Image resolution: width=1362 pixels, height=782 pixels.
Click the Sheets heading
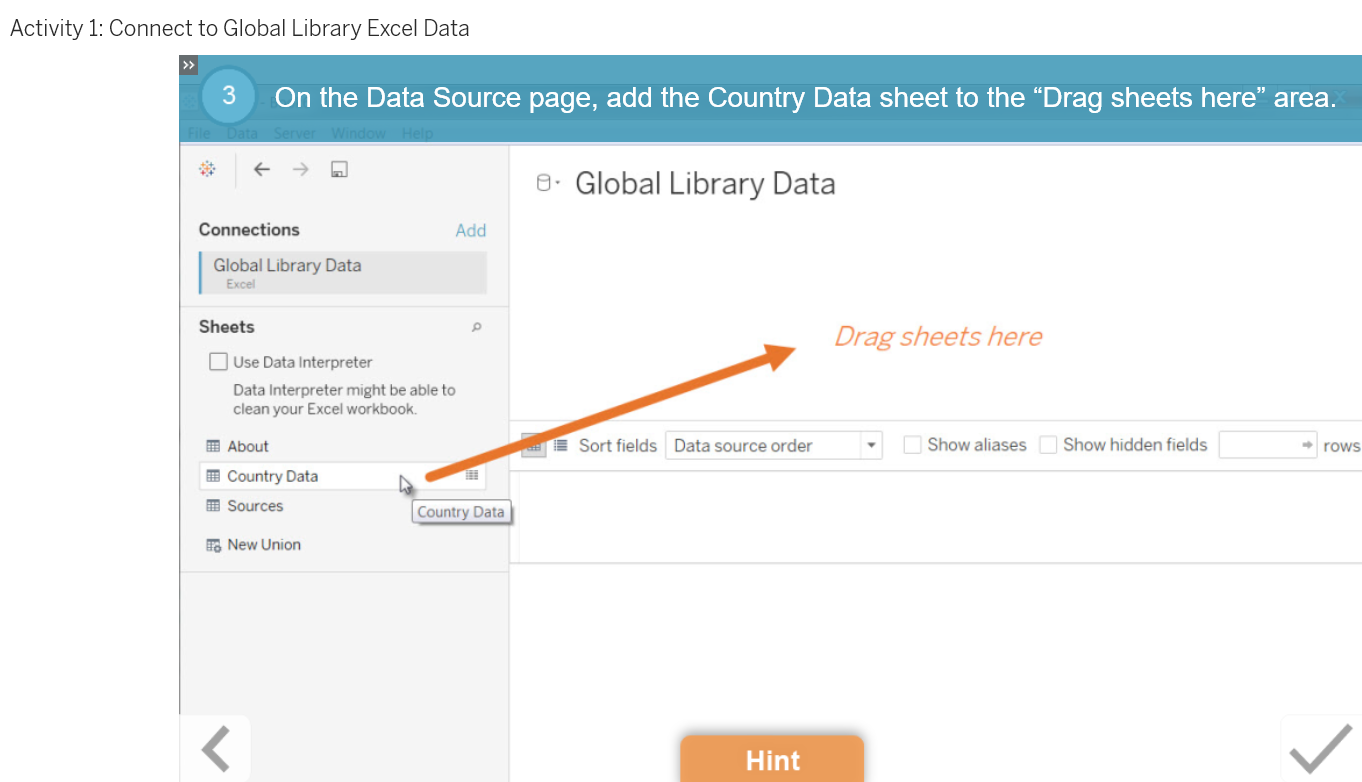click(x=227, y=327)
